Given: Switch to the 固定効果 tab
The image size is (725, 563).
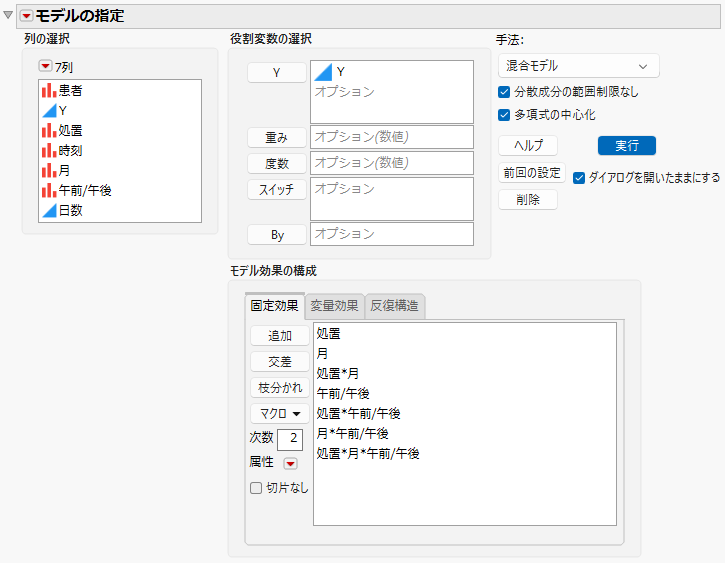Looking at the screenshot, I should (x=275, y=306).
